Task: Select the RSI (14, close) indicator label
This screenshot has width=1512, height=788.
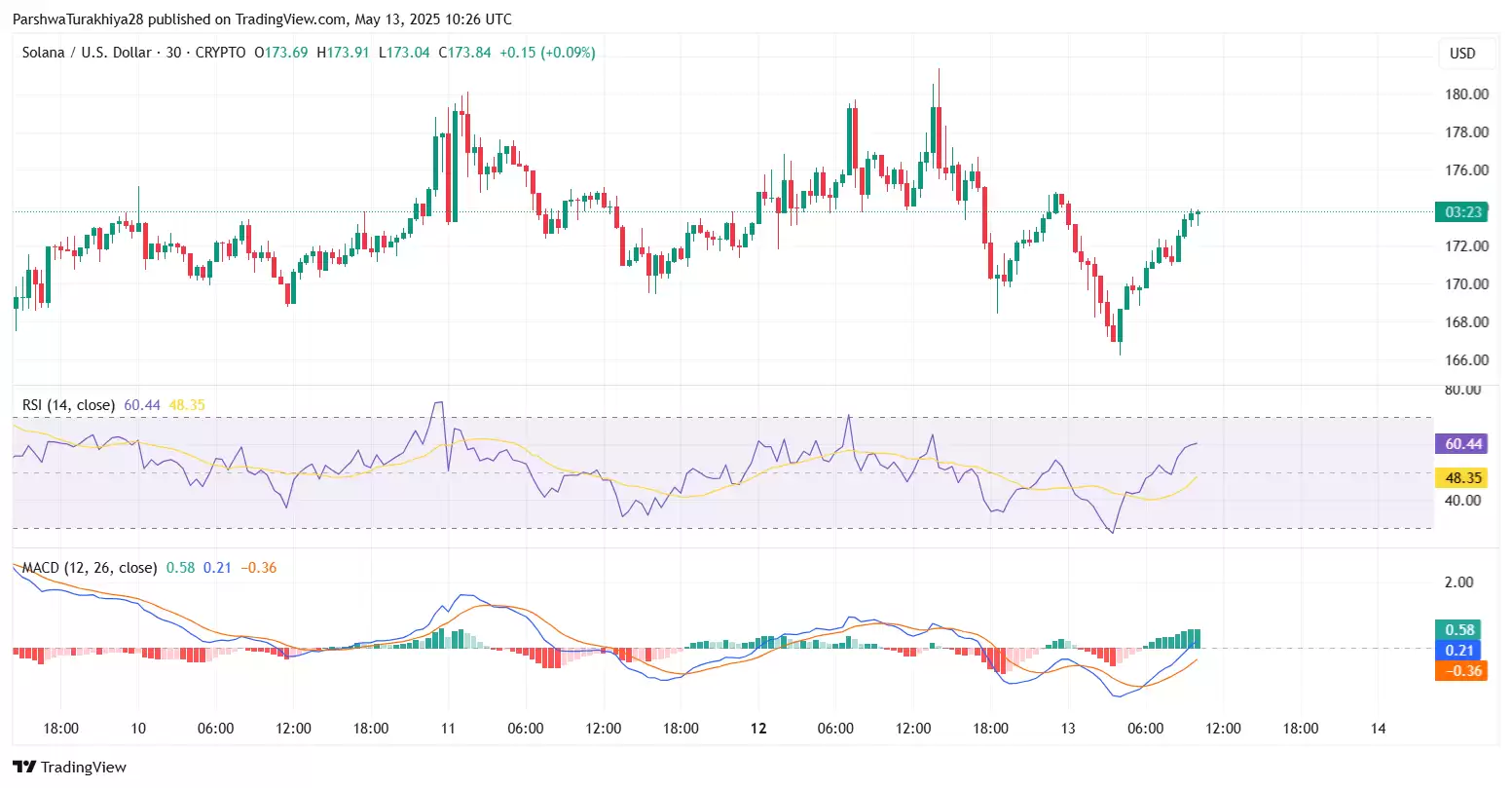Action: coord(68,405)
